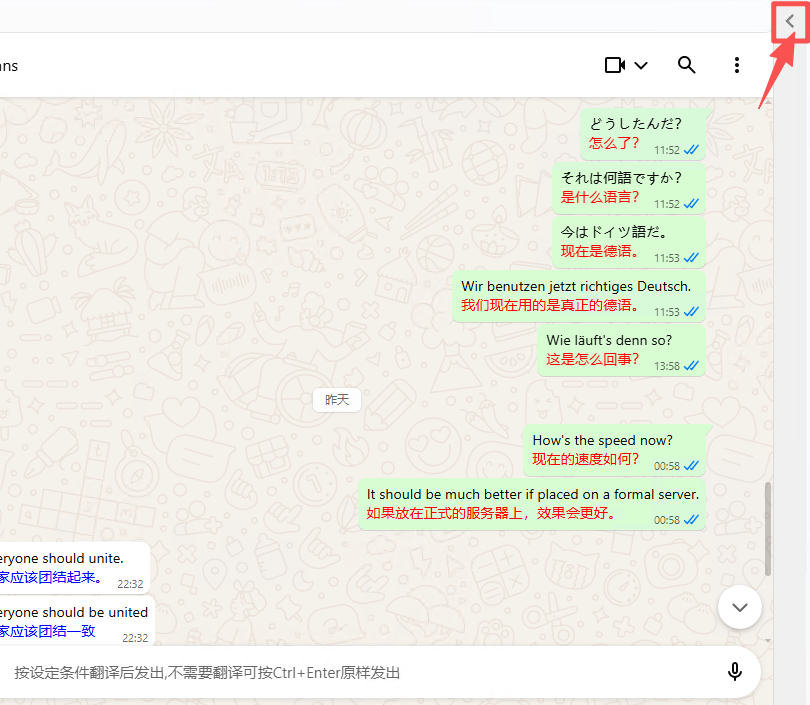
Task: Select the message about a formal server
Action: click(532, 494)
